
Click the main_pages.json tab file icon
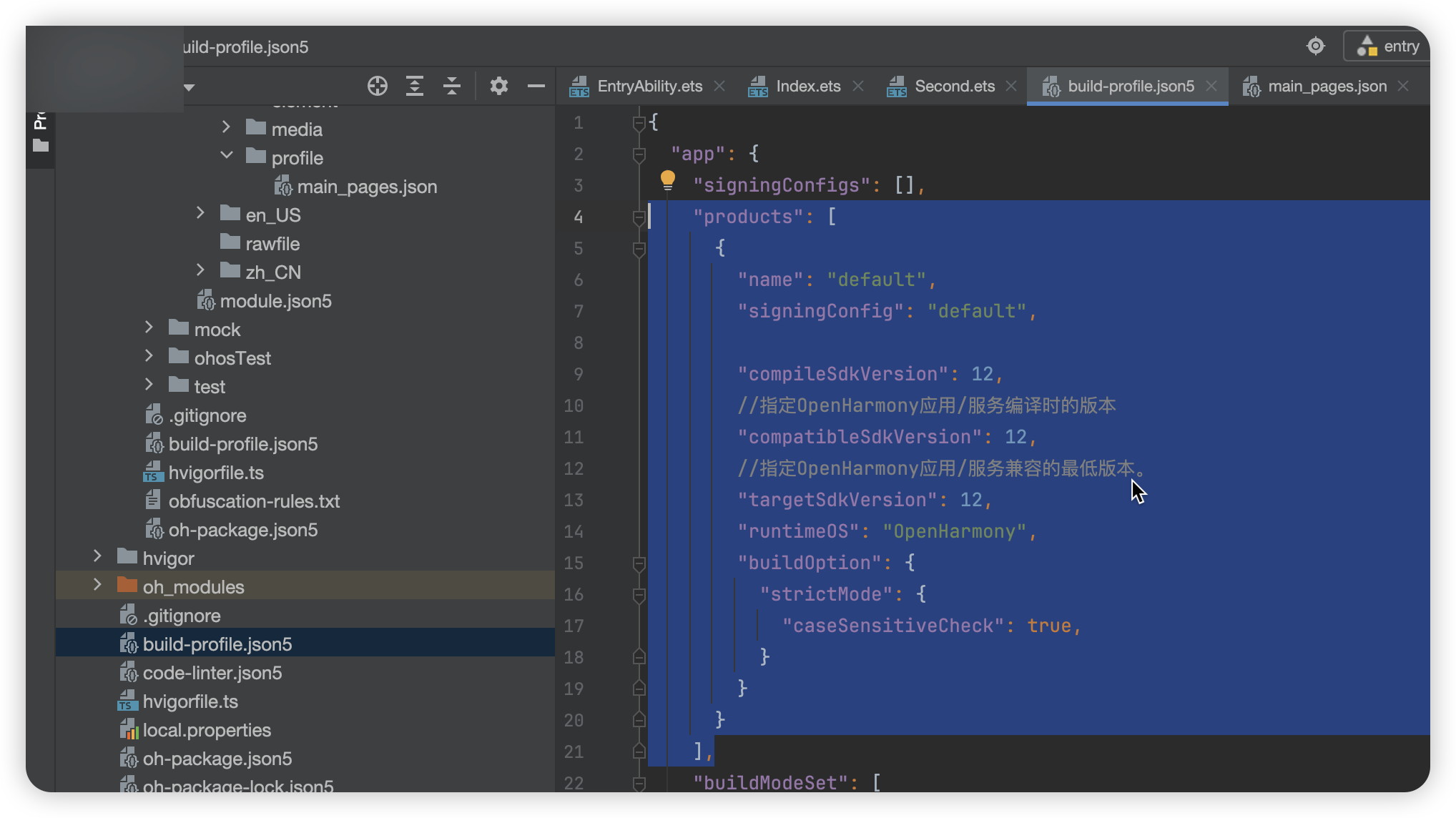tap(1251, 87)
